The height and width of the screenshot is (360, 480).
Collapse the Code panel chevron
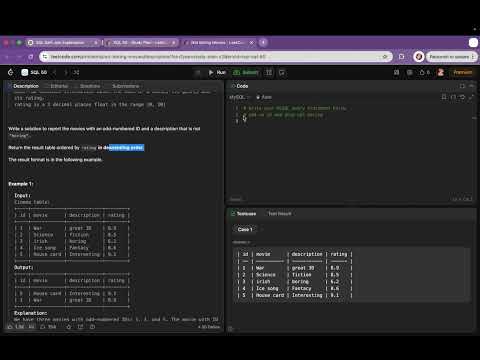pyautogui.click(x=471, y=86)
